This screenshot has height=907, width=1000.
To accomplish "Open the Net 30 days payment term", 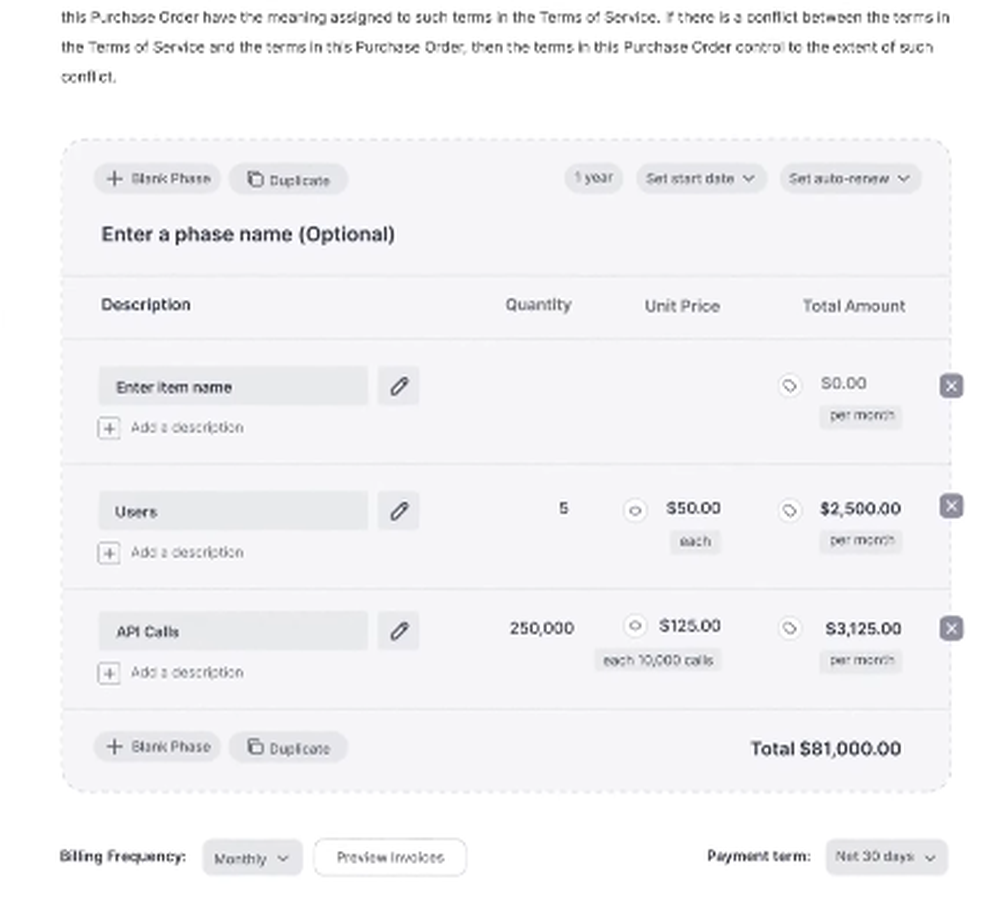I will point(886,857).
